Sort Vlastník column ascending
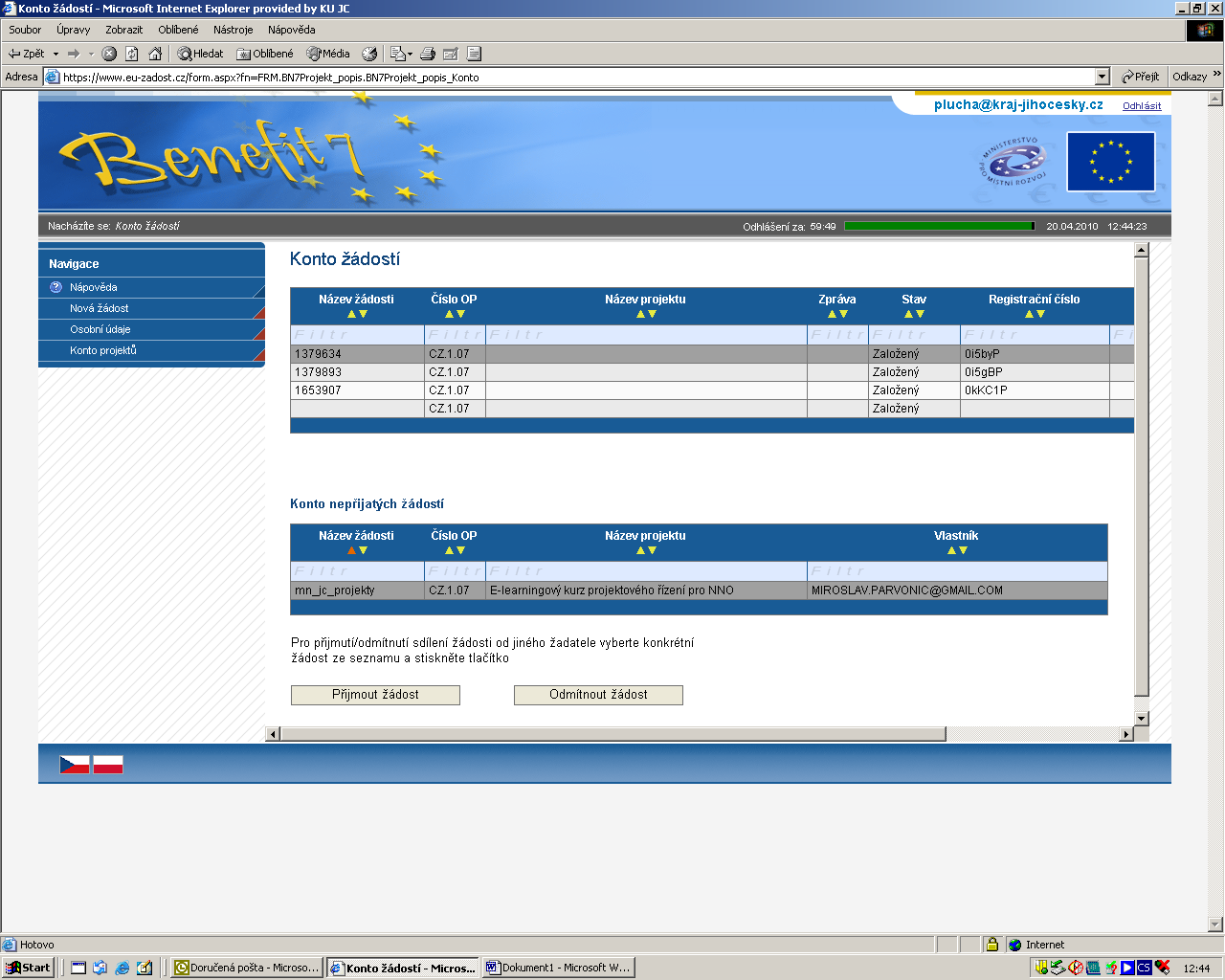Screen dimensions: 1225x980 pos(951,550)
